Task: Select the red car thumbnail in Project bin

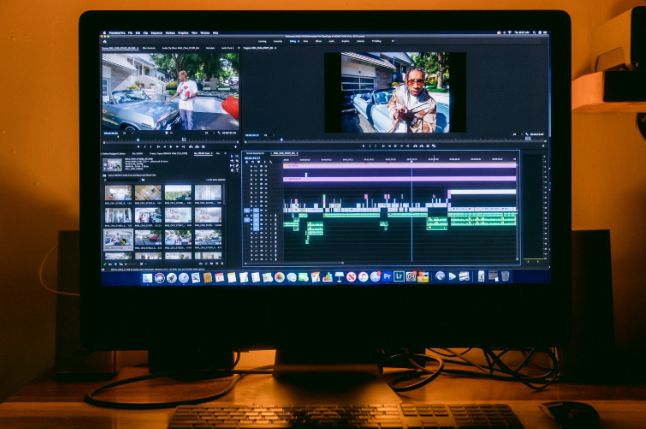Action: pyautogui.click(x=148, y=238)
